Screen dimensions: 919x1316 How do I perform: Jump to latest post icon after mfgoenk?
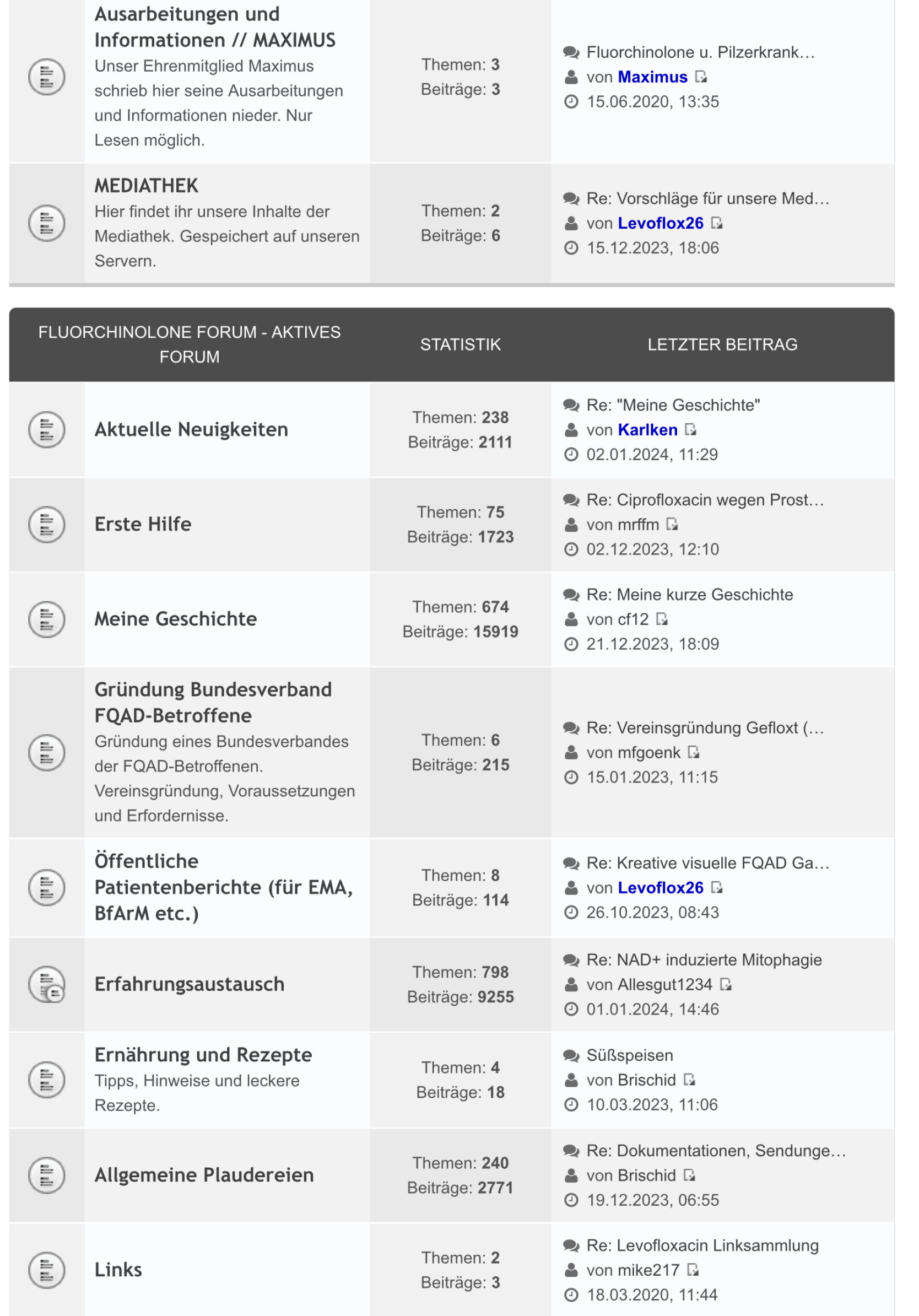click(693, 752)
